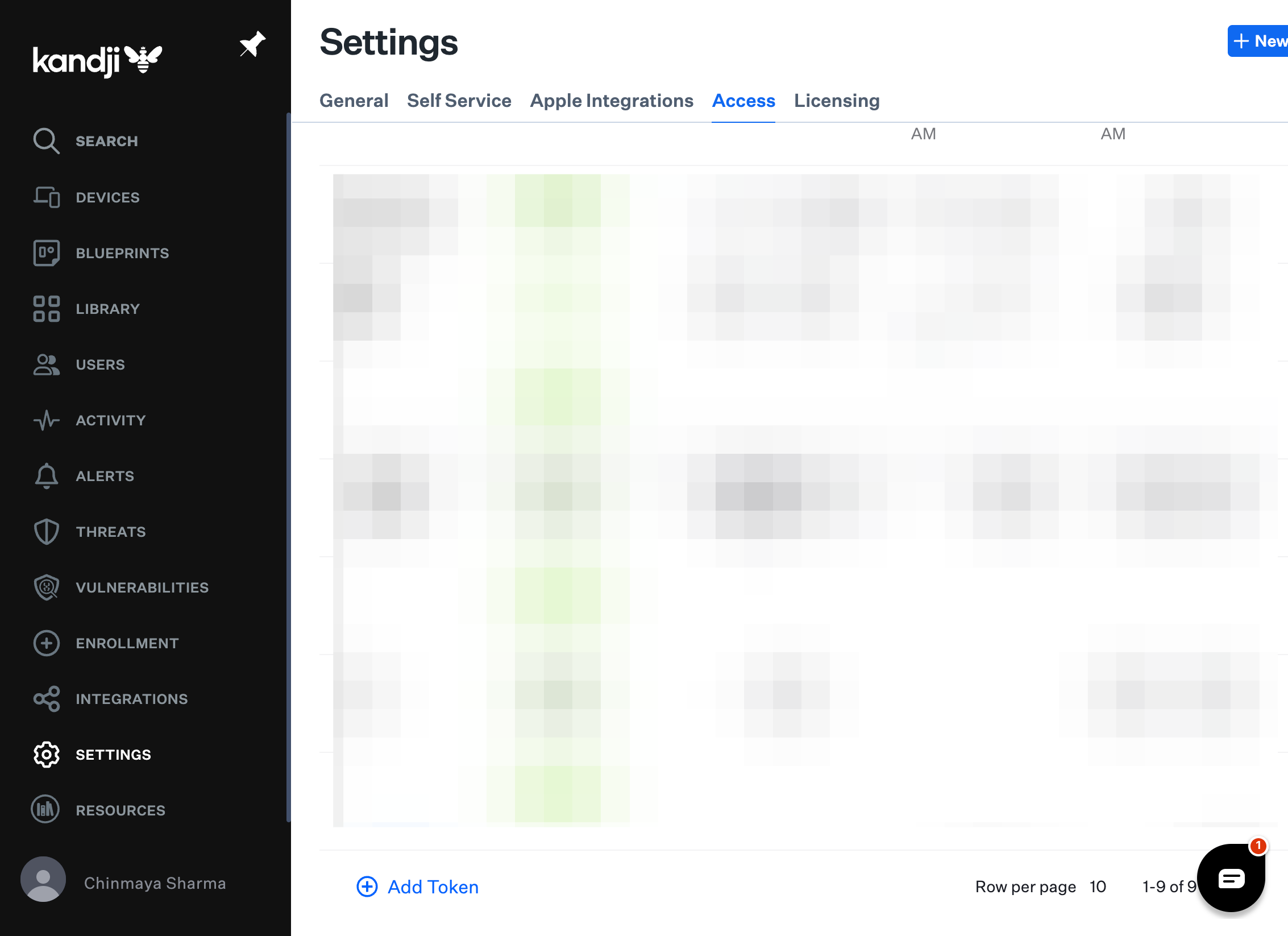Viewport: 1288px width, 936px height.
Task: Click the pin sidebar icon
Action: pyautogui.click(x=252, y=44)
